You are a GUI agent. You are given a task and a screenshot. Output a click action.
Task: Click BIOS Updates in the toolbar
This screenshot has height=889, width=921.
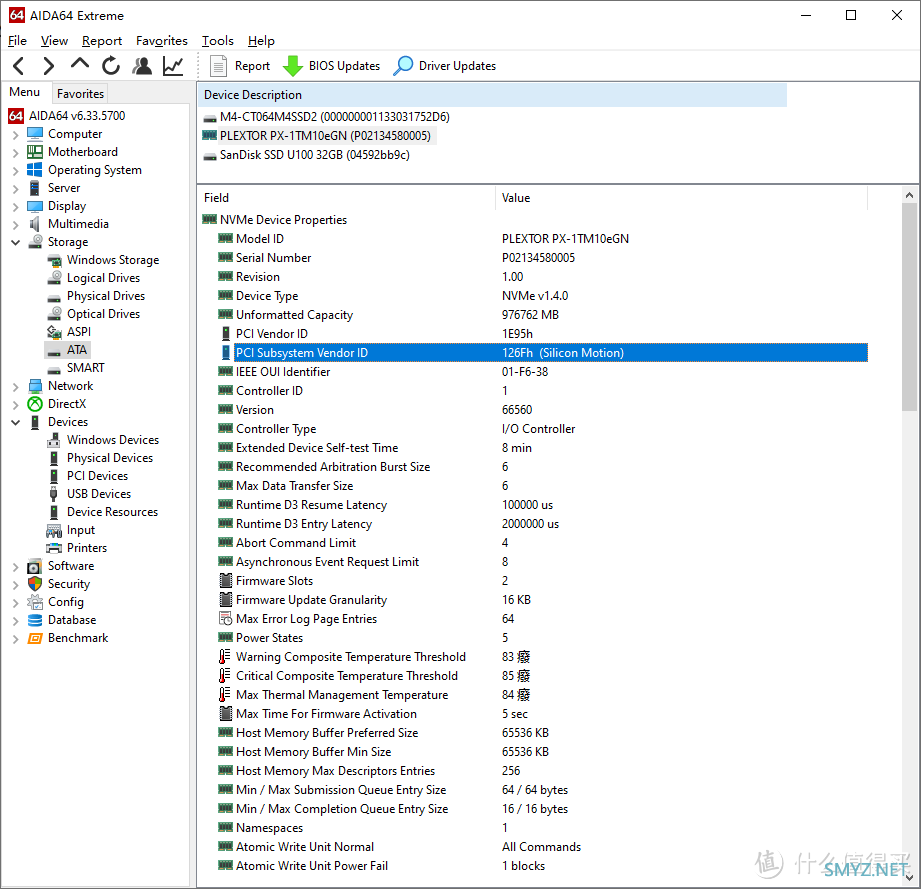click(332, 66)
